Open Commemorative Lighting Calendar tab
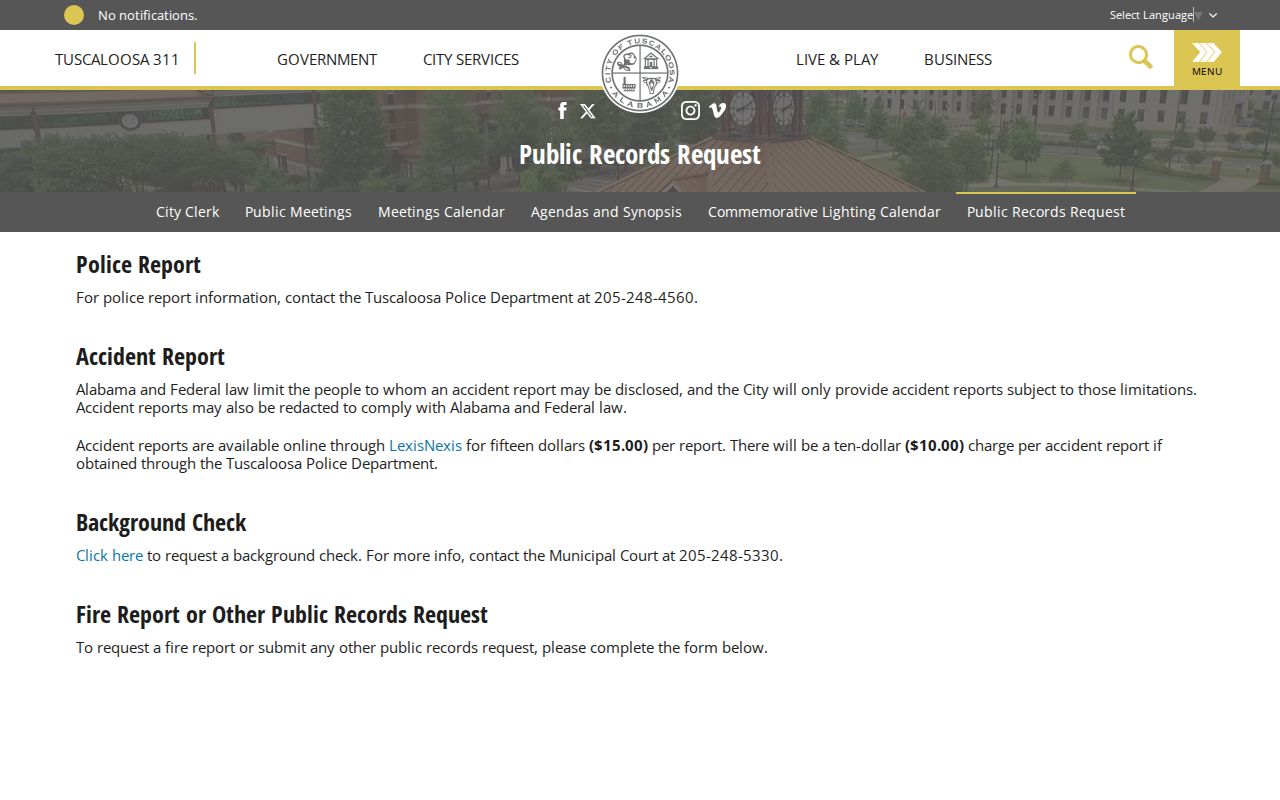This screenshot has height=800, width=1280. pyautogui.click(x=824, y=212)
